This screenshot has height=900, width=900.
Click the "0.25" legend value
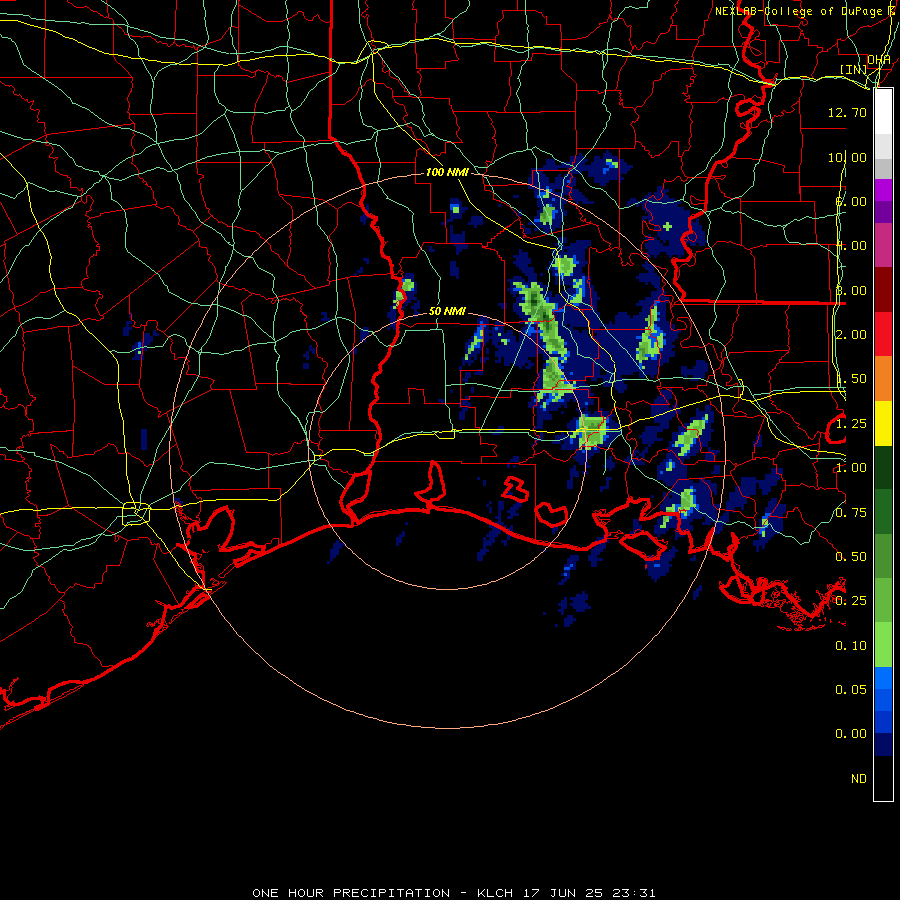tap(851, 601)
